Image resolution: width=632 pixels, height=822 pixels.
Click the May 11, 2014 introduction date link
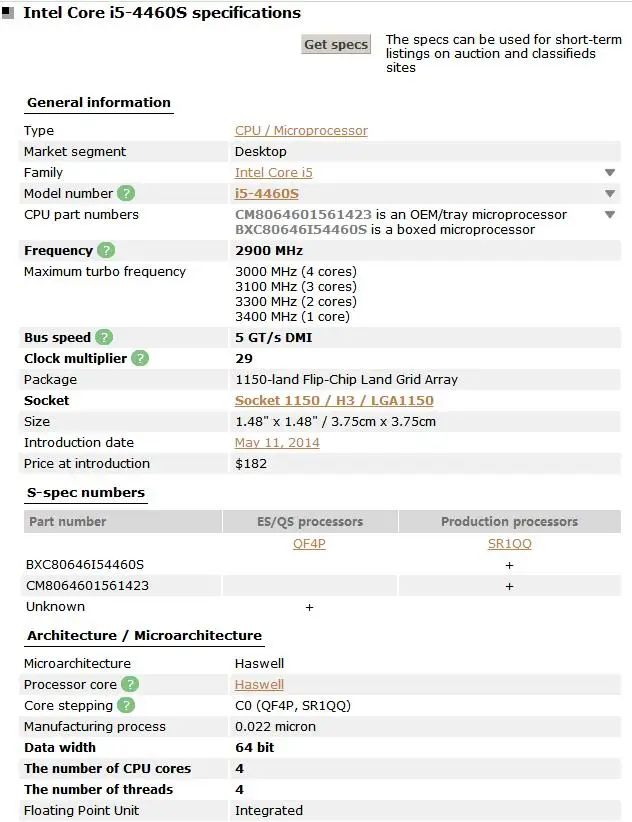tap(277, 443)
